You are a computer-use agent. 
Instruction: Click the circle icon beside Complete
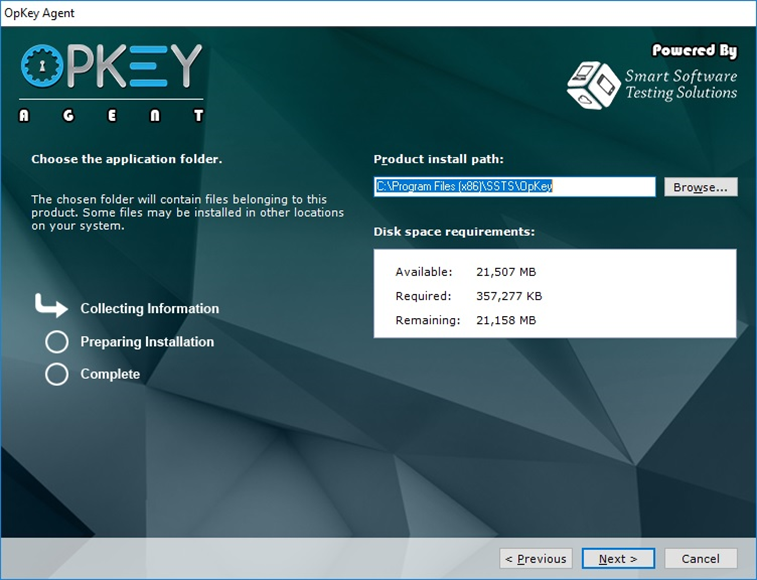57,374
